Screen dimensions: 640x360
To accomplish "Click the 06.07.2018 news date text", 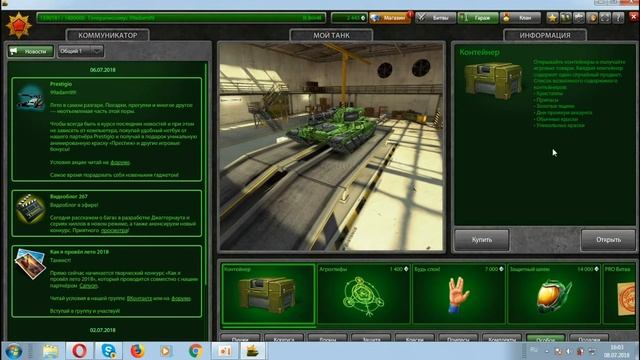I will pos(102,70).
